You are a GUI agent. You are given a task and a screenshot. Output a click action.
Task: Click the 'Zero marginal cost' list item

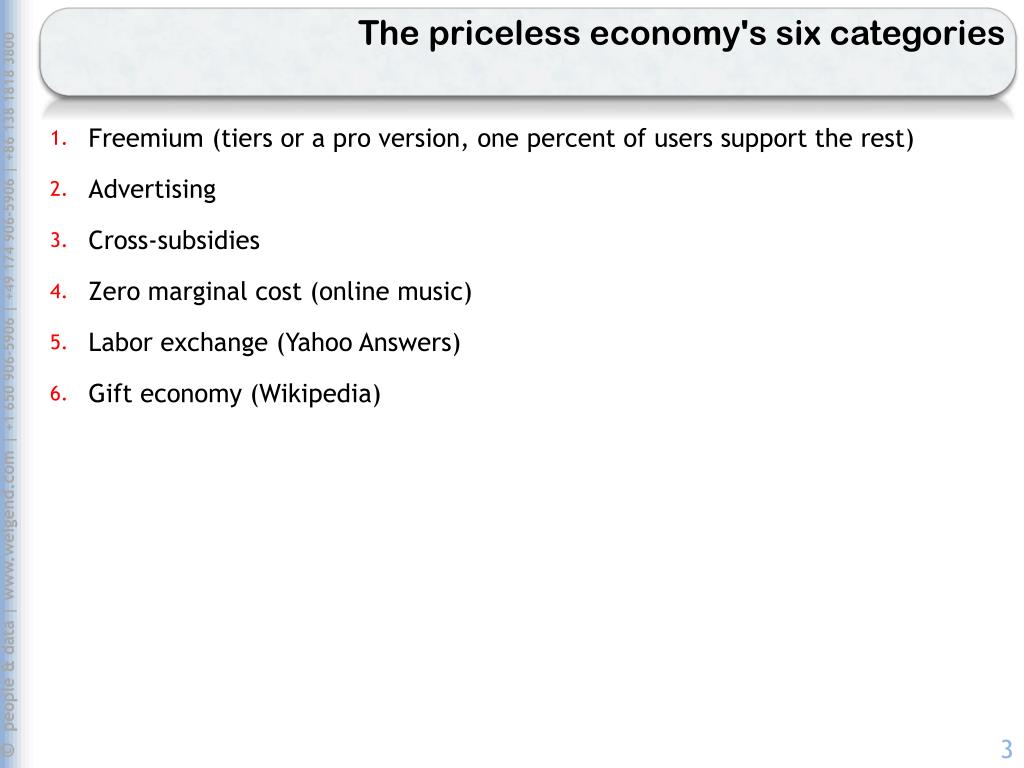point(195,292)
